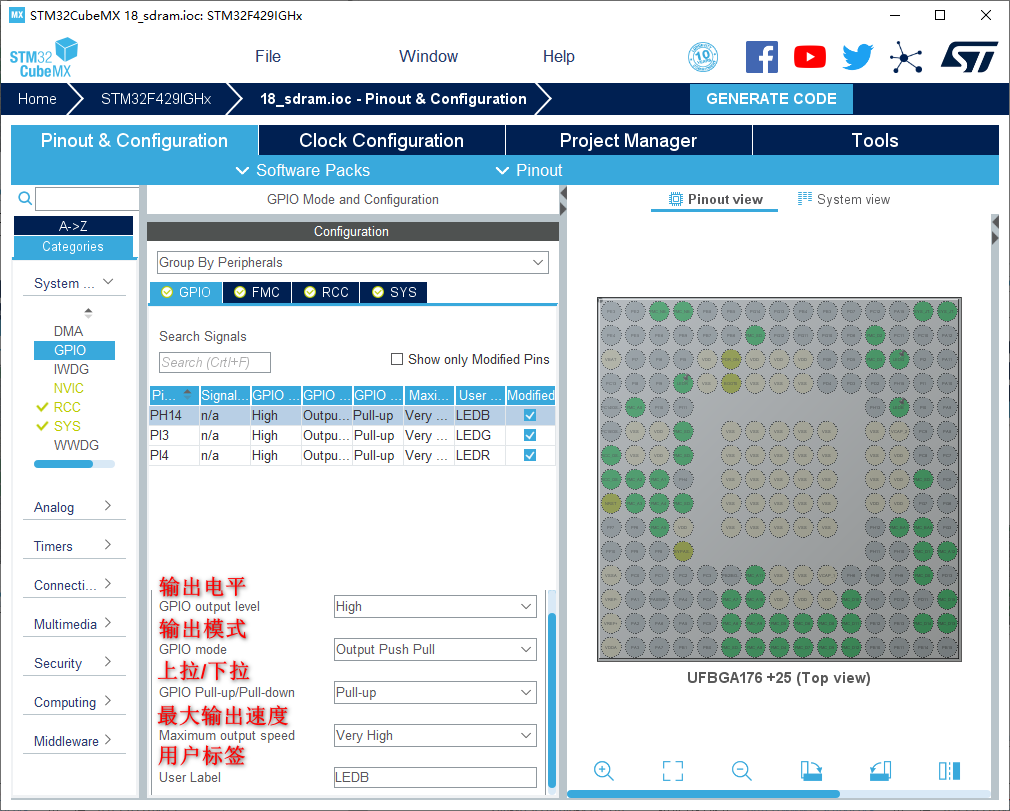Zoom out of the chip pinout
Screen dimensions: 1010x811
pyautogui.click(x=741, y=770)
